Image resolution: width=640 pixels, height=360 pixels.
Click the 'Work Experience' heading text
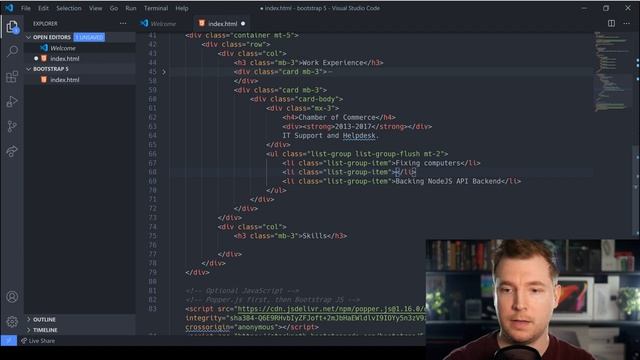333,62
